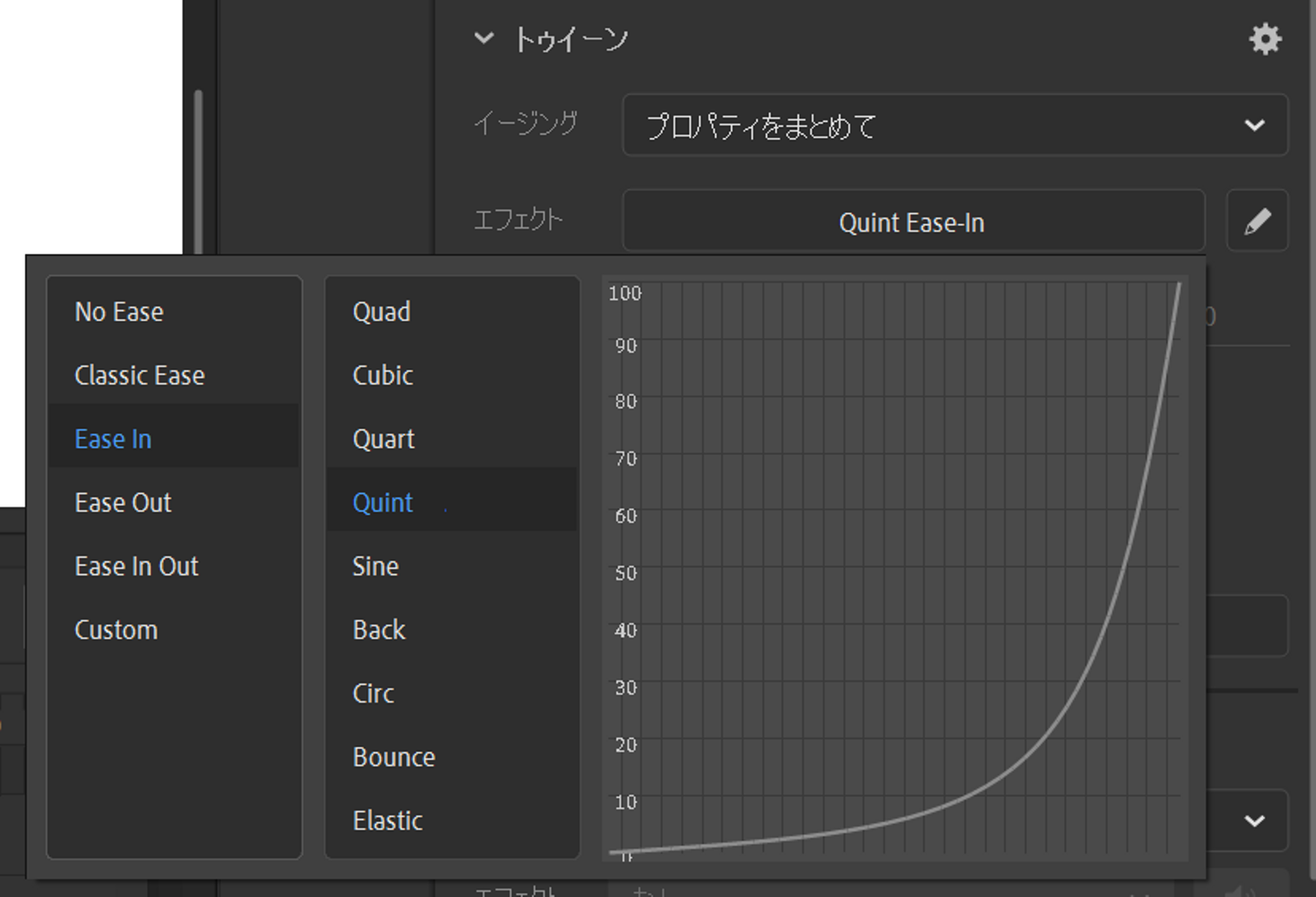This screenshot has width=1316, height=897.
Task: Select the Cubic easing type
Action: [x=383, y=376]
